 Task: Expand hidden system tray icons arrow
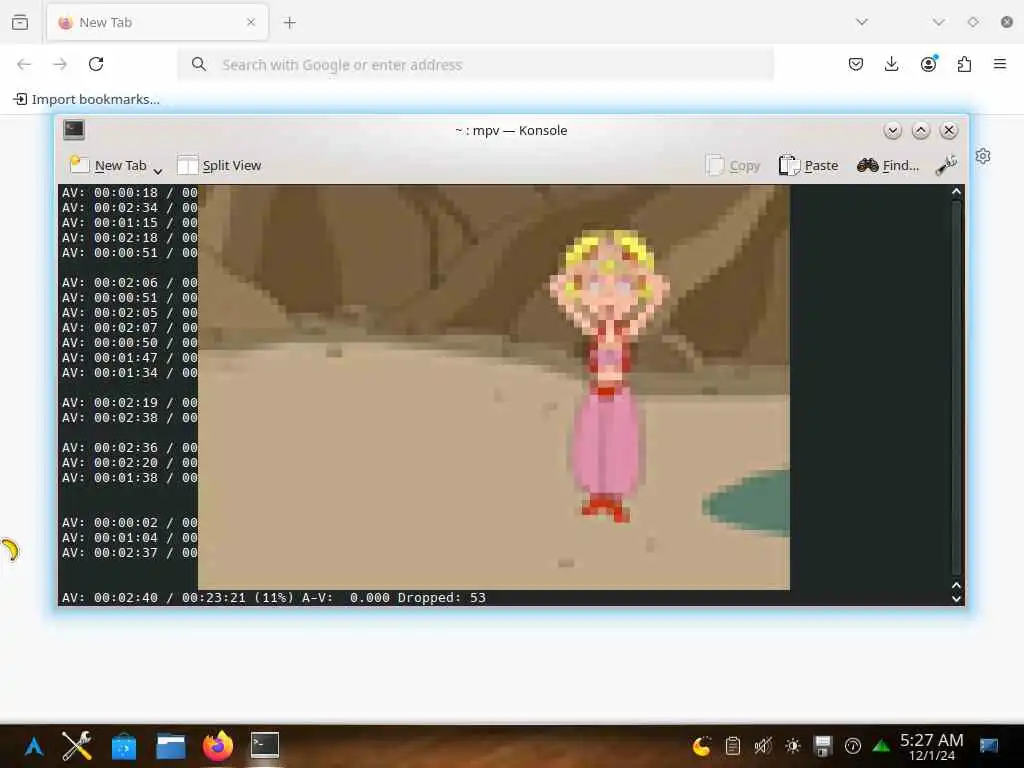881,745
